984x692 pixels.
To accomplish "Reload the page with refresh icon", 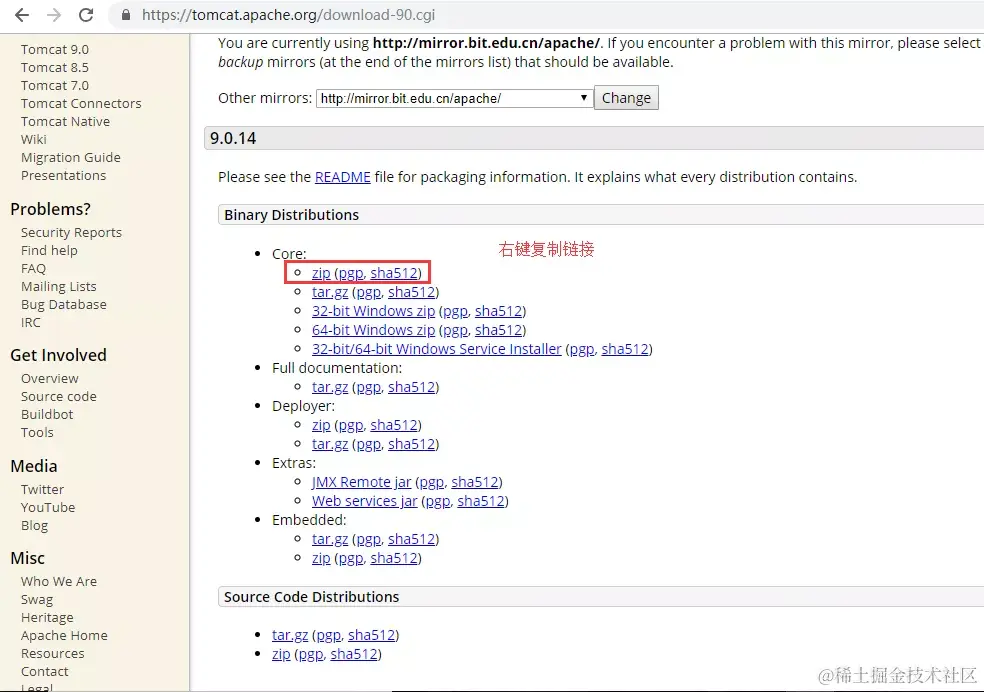I will click(86, 15).
